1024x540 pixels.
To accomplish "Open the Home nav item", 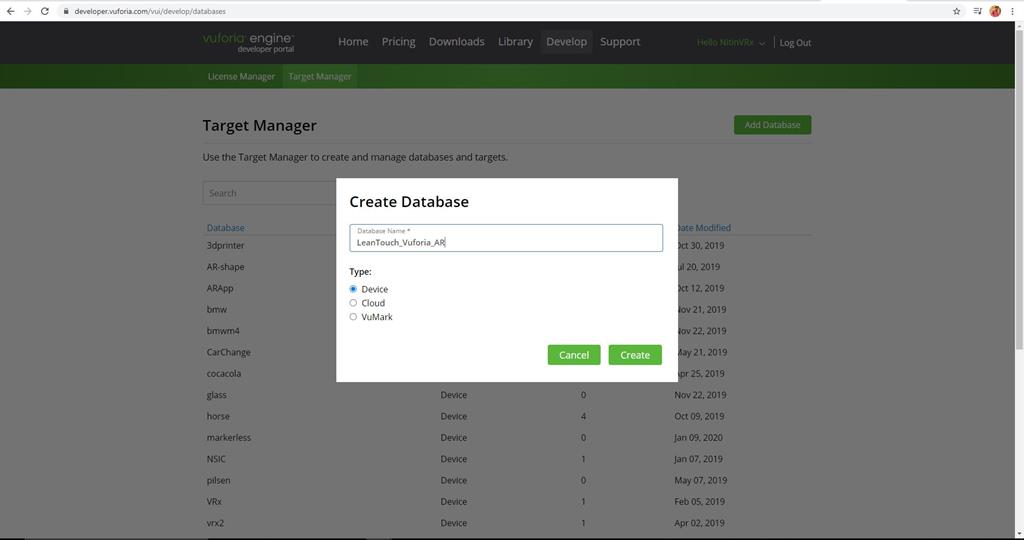I will point(353,42).
